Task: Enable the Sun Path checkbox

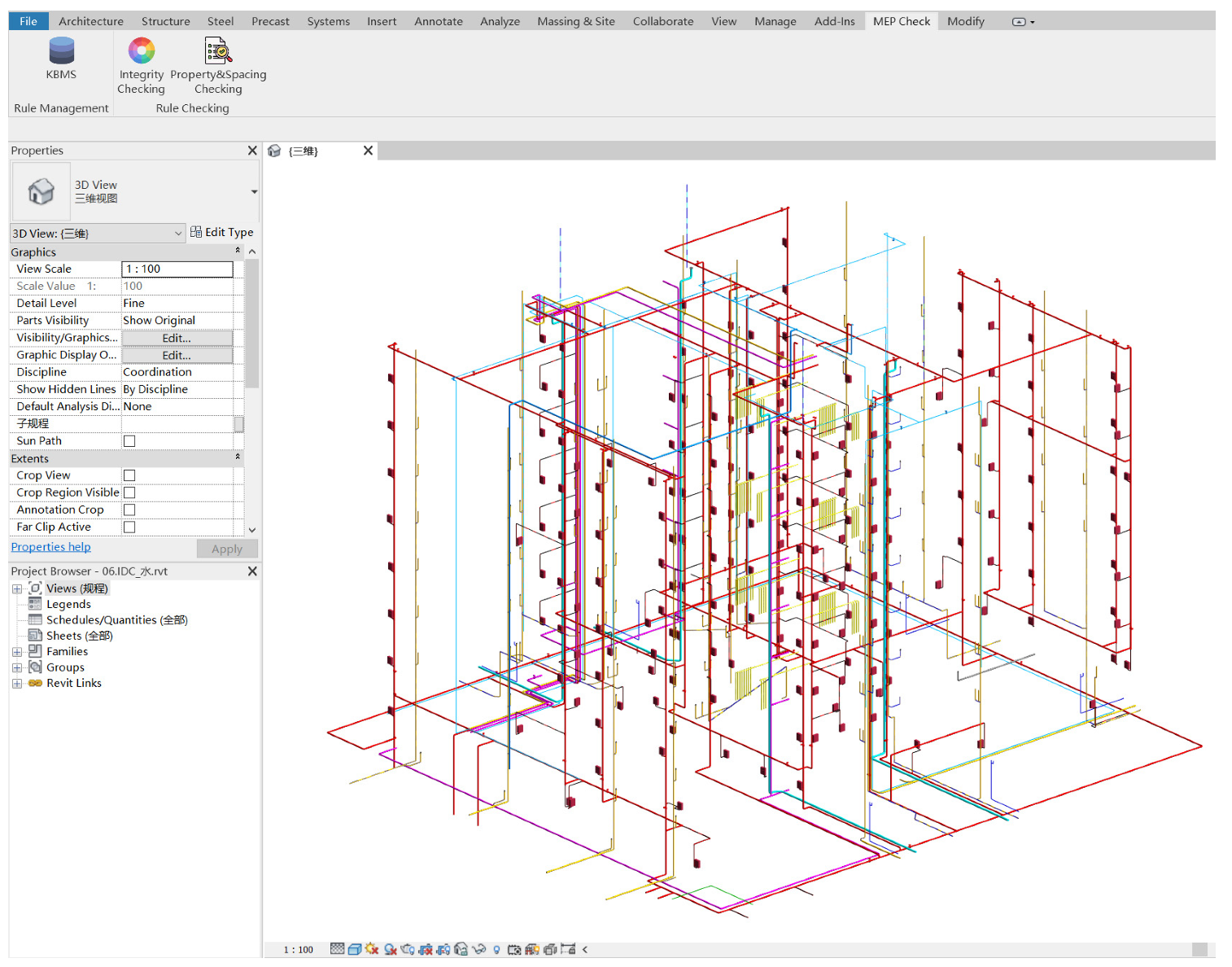Action: coord(129,441)
